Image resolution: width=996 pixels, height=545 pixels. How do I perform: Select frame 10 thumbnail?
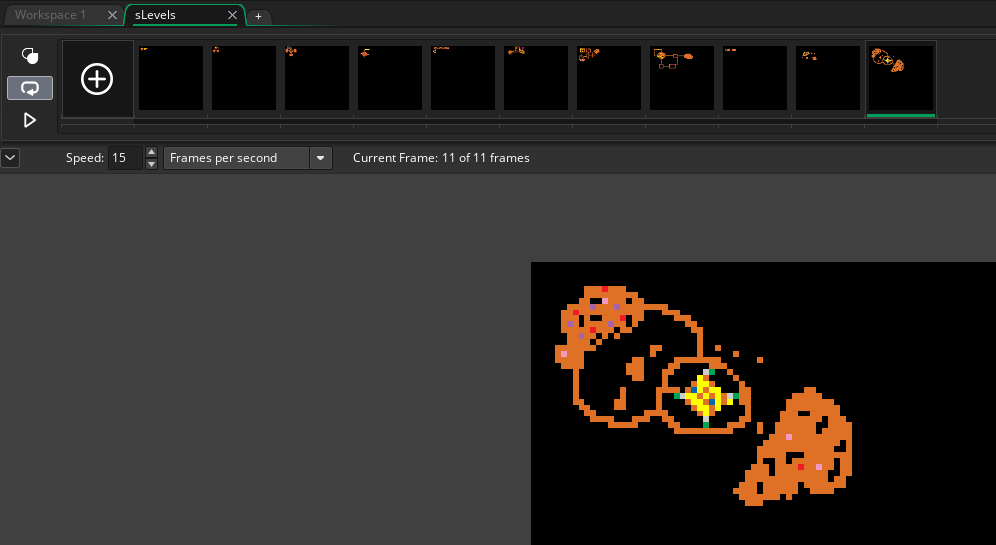(828, 77)
